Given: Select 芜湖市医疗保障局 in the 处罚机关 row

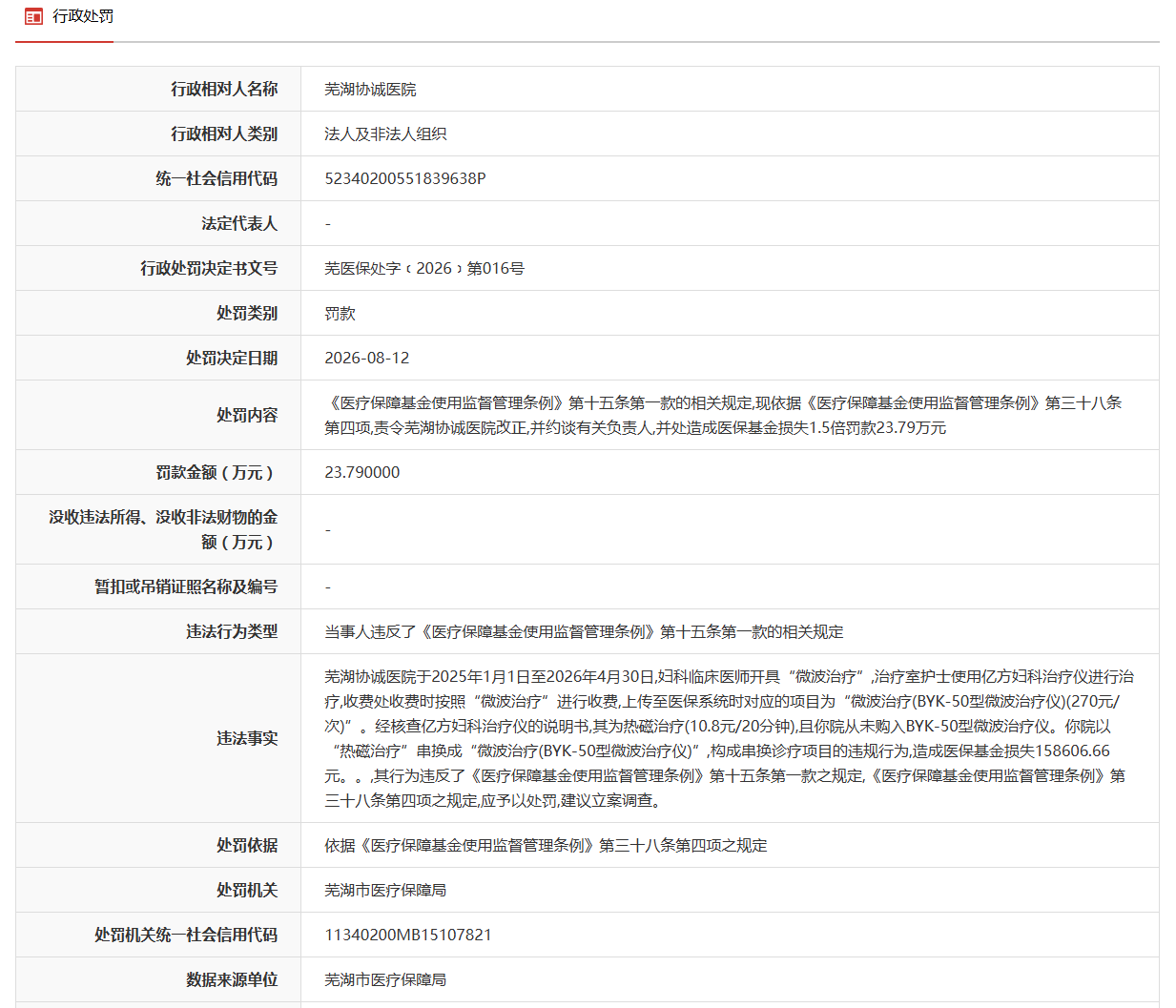Looking at the screenshot, I should [x=385, y=890].
